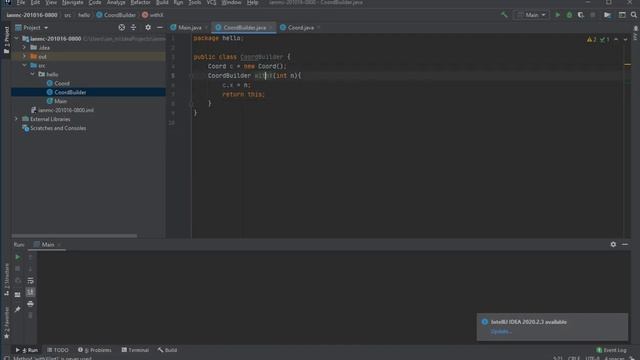
Task: Close the Main tab in Run panel
Action: (x=59, y=245)
